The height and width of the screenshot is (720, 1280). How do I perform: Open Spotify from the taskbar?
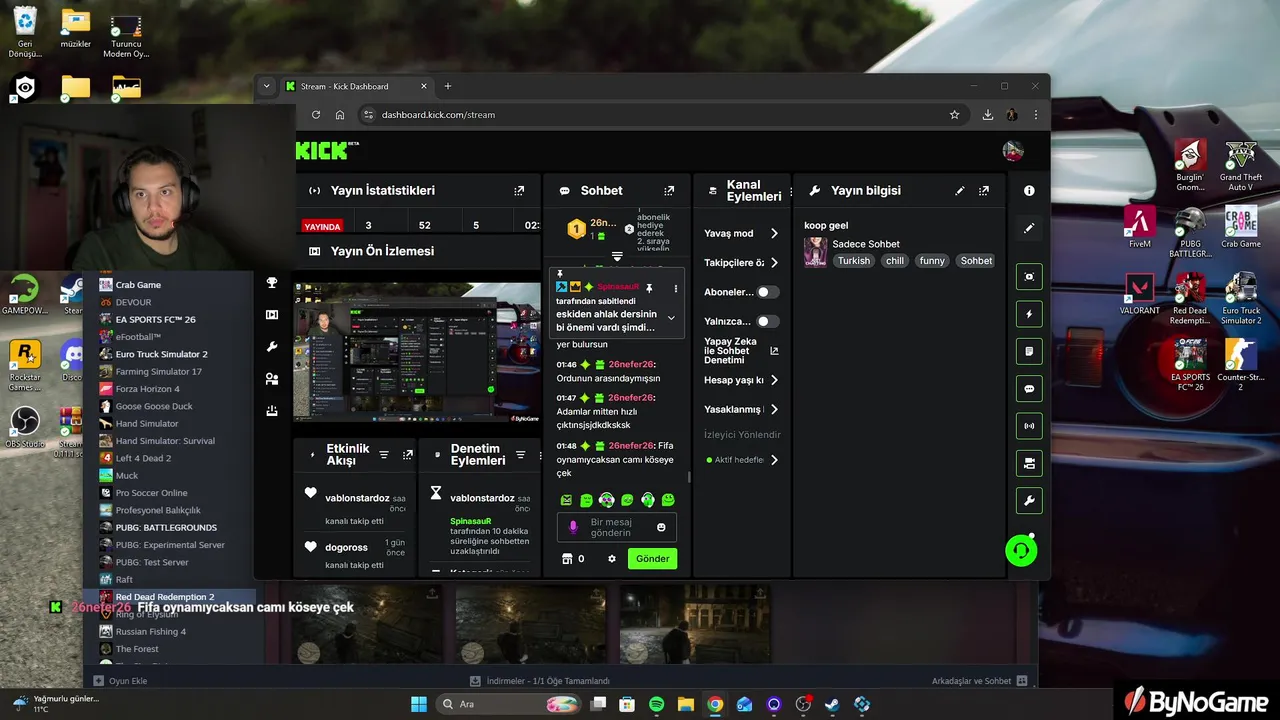pos(657,704)
